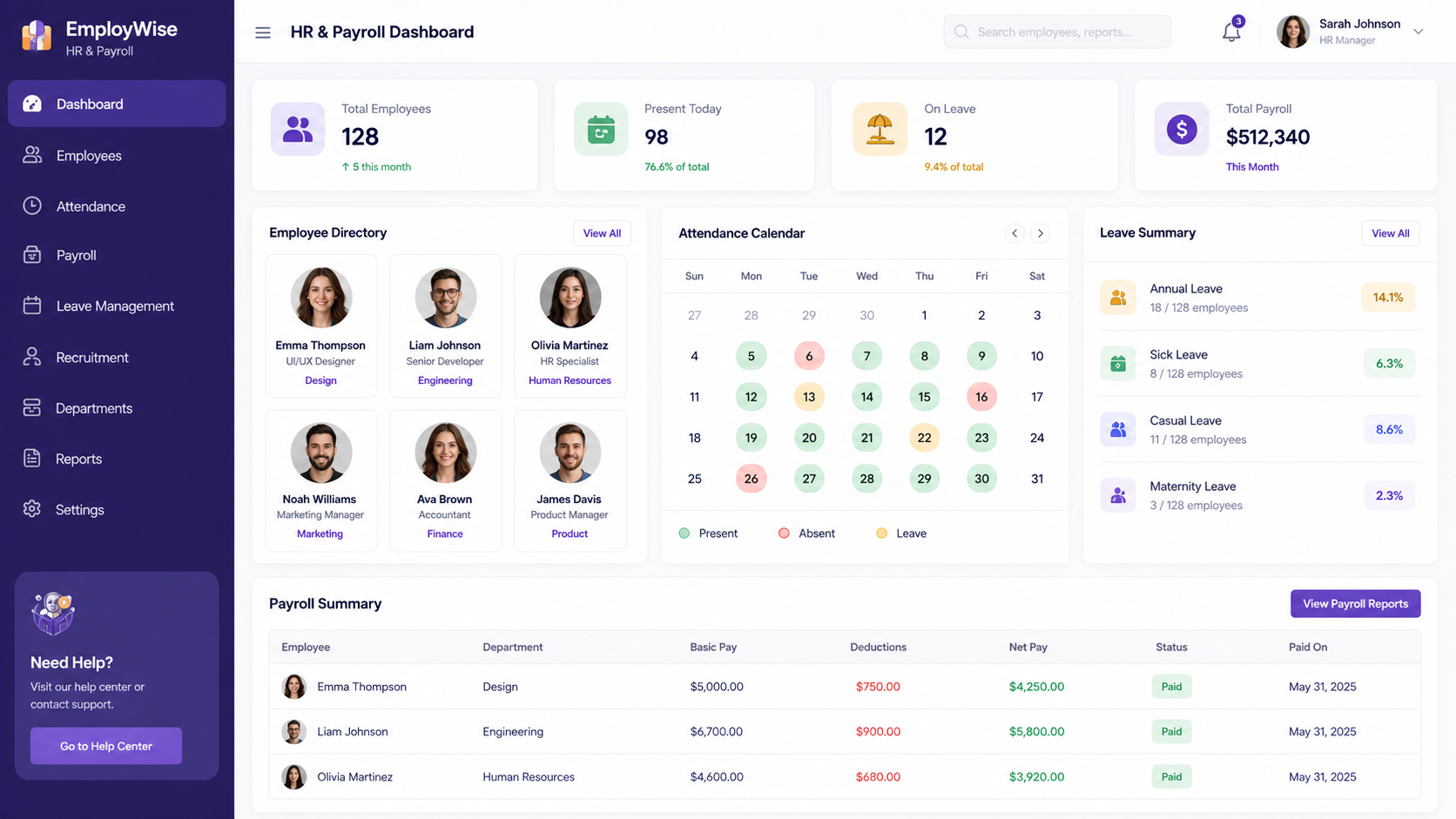Click the Need Help robot icon

53,614
